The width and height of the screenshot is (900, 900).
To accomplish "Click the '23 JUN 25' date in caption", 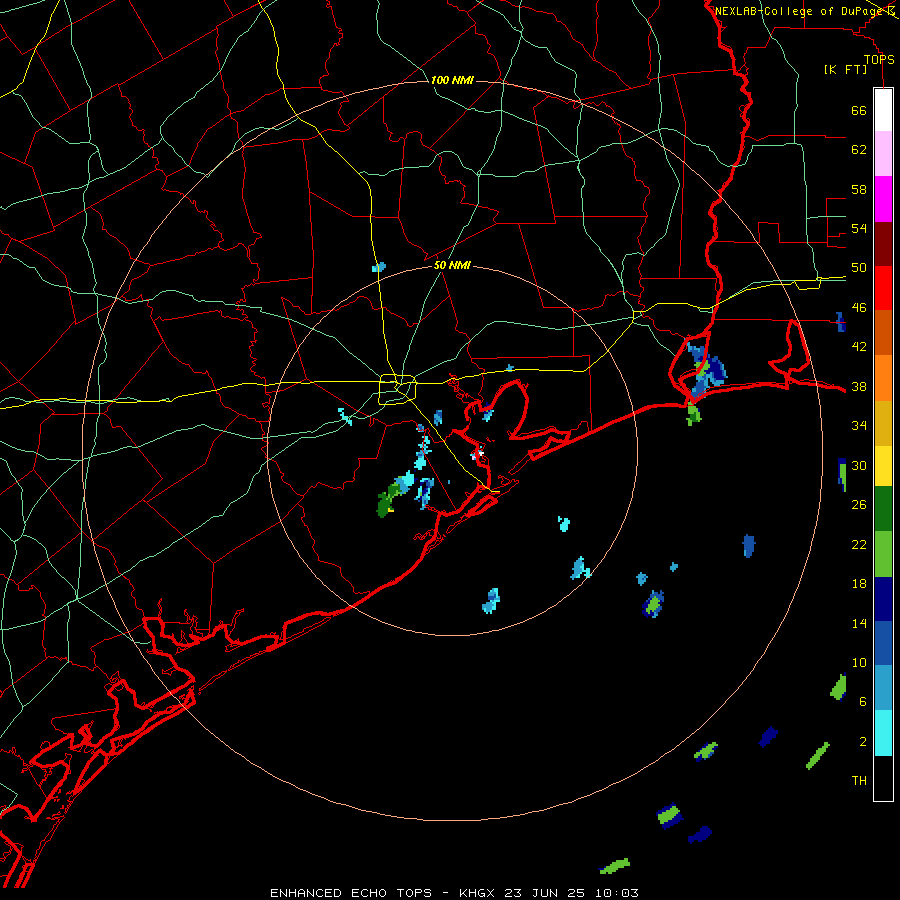I will click(x=545, y=893).
